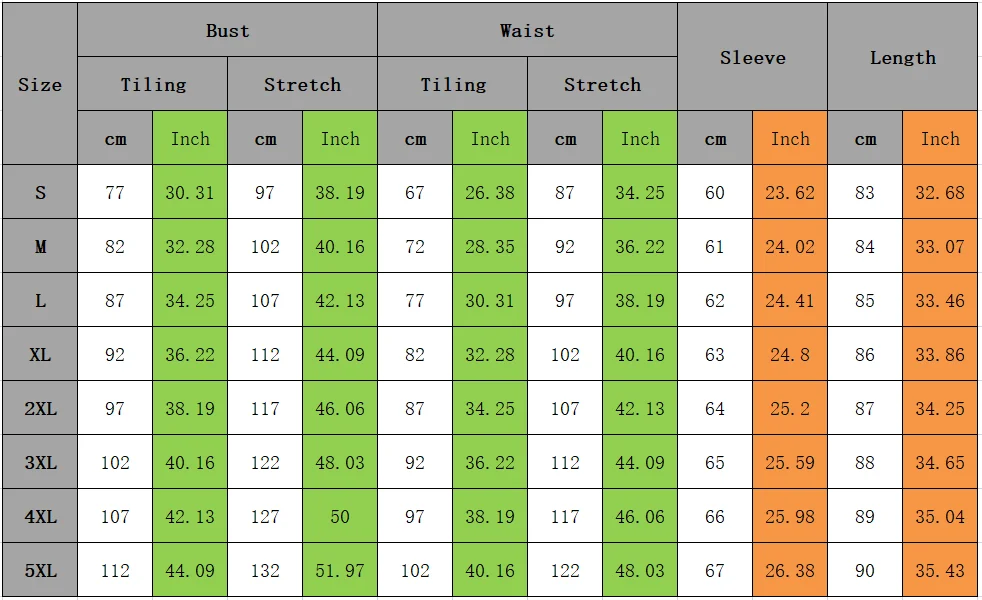Click the sleeve value 60 cell
Image resolution: width=982 pixels, height=600 pixels.
pyautogui.click(x=715, y=192)
